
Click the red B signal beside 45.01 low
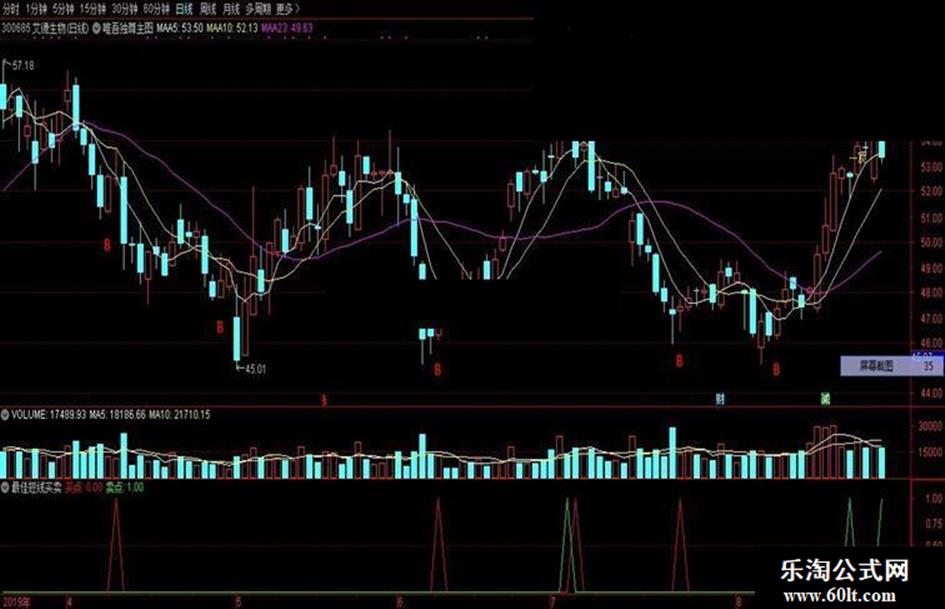[220, 327]
